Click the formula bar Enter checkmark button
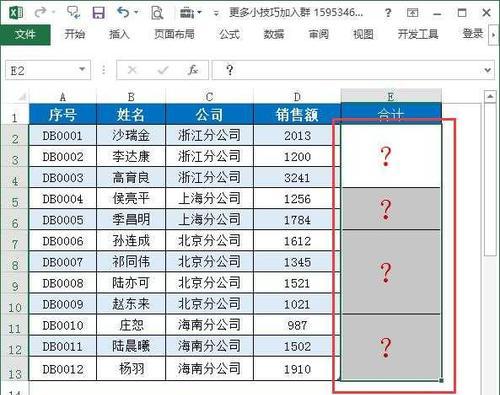The image size is (500, 395). click(x=163, y=70)
